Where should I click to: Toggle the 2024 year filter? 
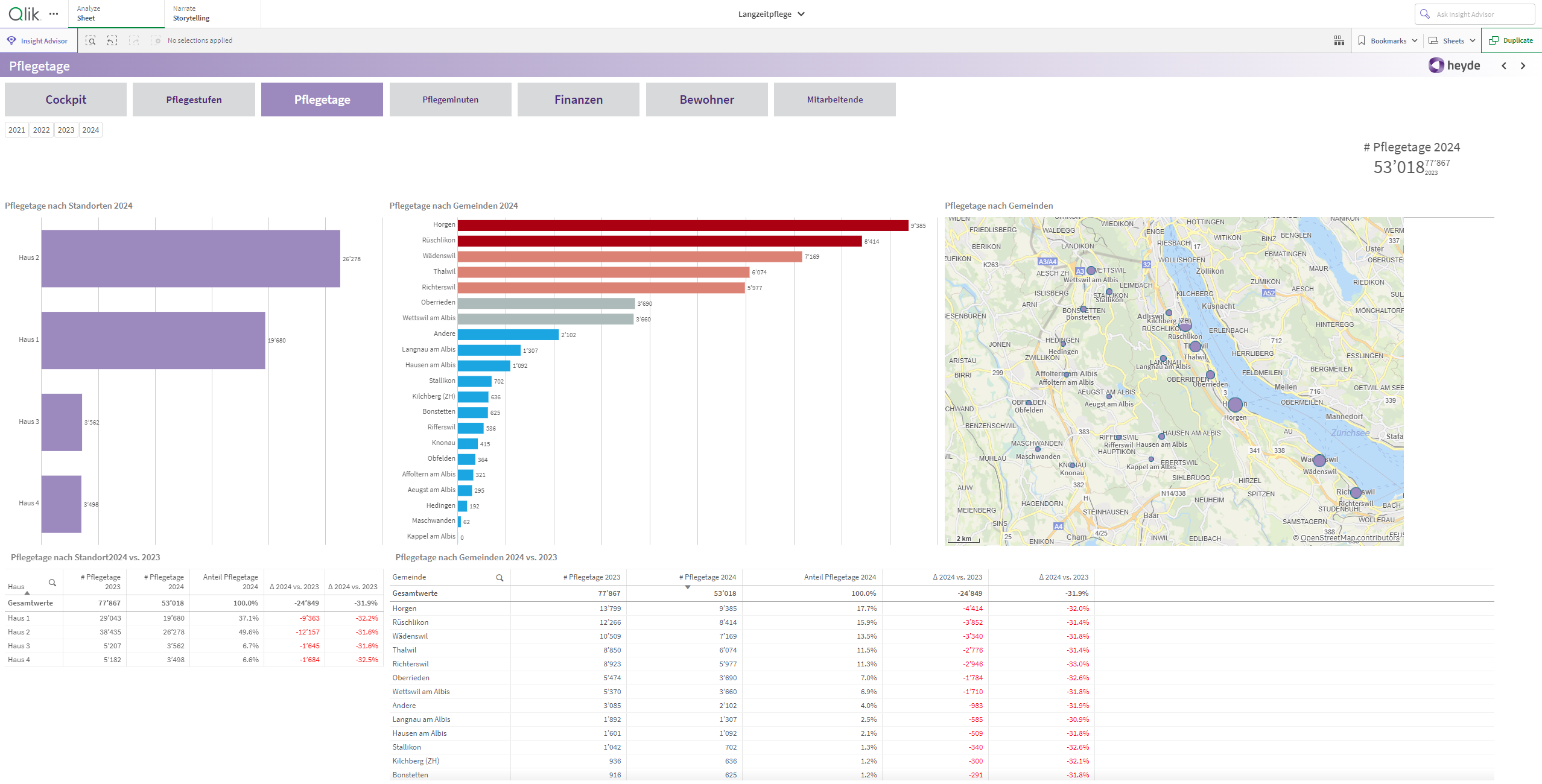click(90, 130)
